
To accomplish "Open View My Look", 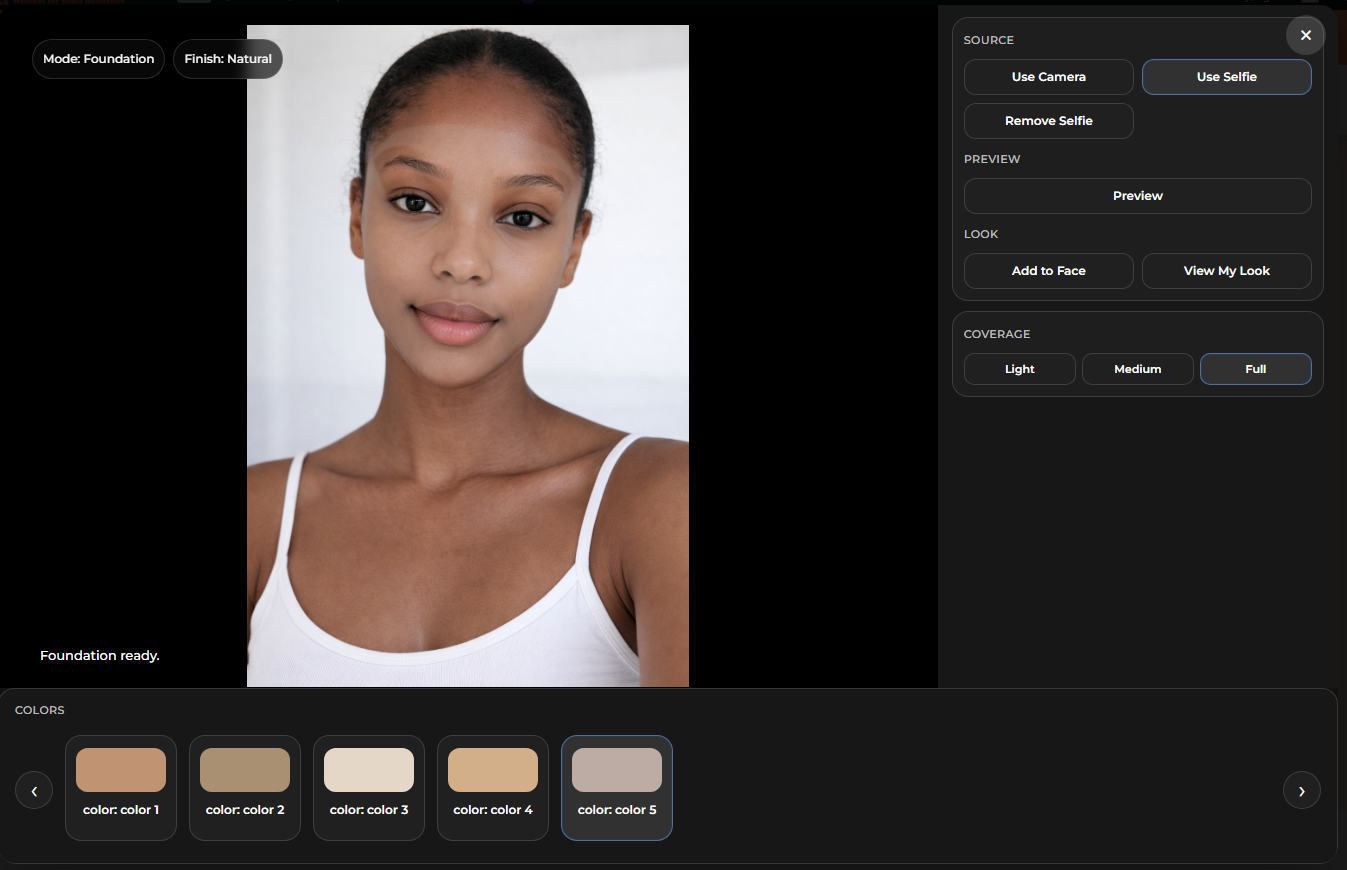I will point(1226,271).
